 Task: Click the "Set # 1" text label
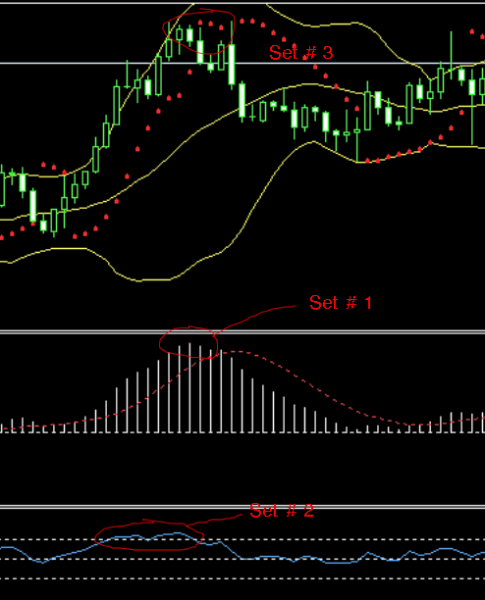point(340,302)
